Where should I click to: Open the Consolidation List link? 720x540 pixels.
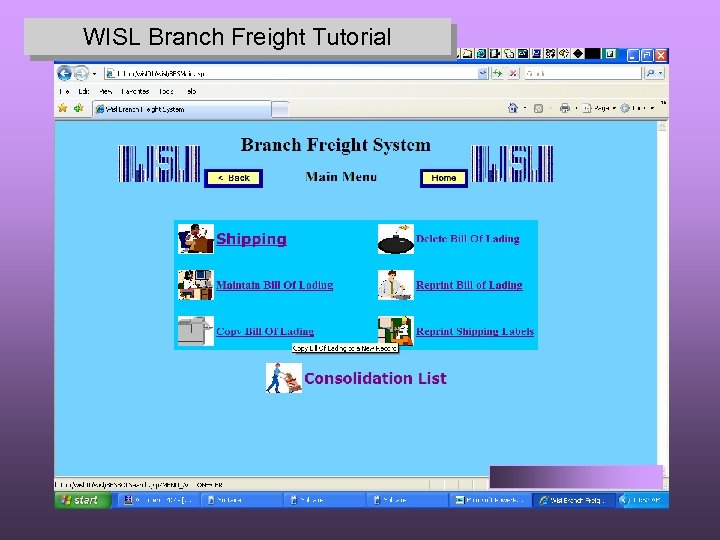point(375,378)
